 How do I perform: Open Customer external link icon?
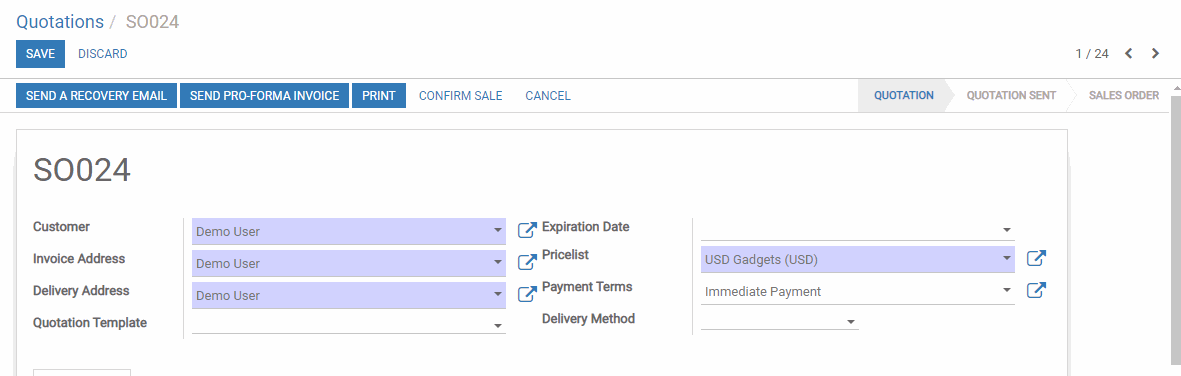tap(527, 230)
